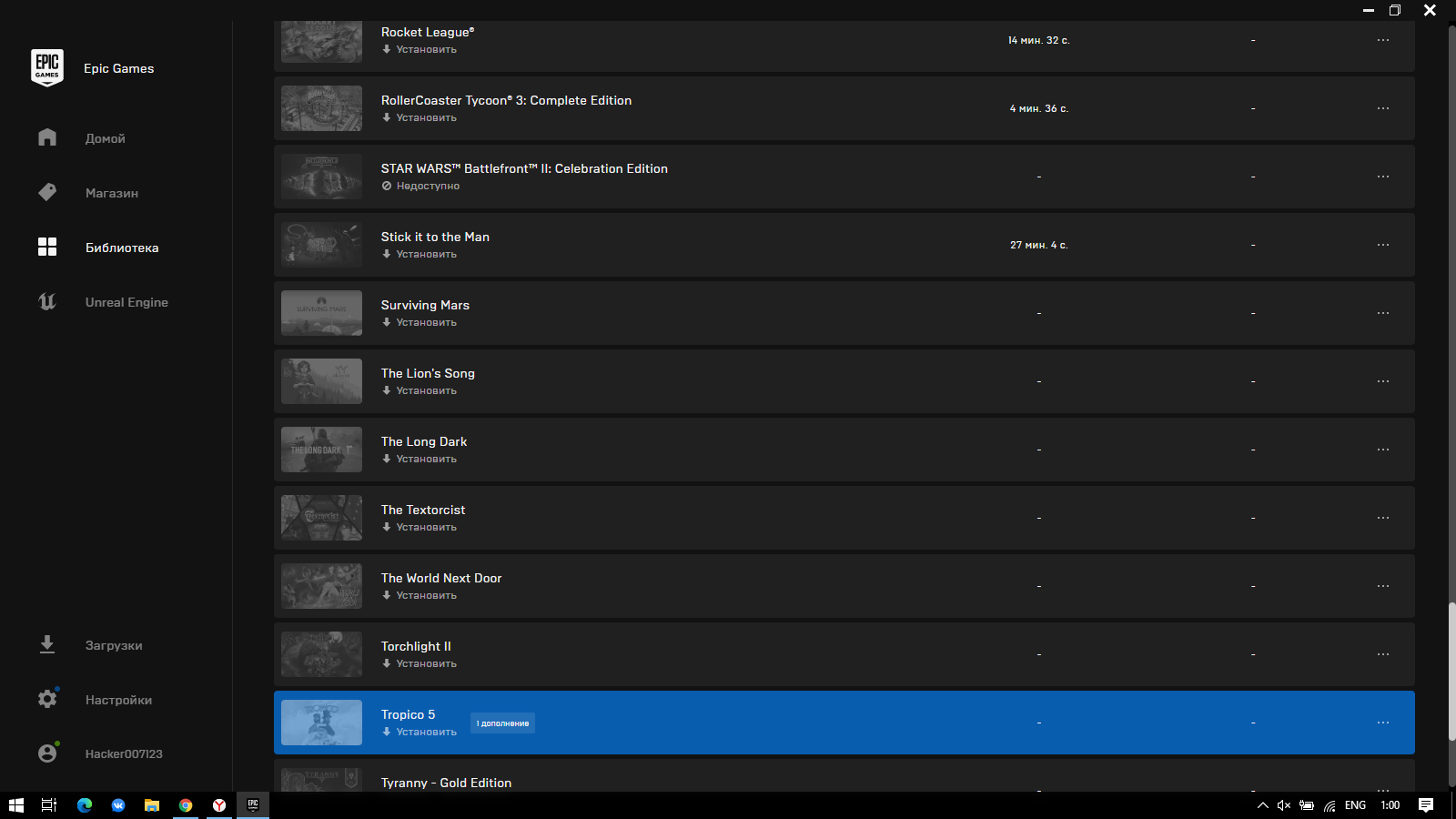Open options menu for Torchlight II
The height and width of the screenshot is (819, 1456).
pyautogui.click(x=1383, y=654)
